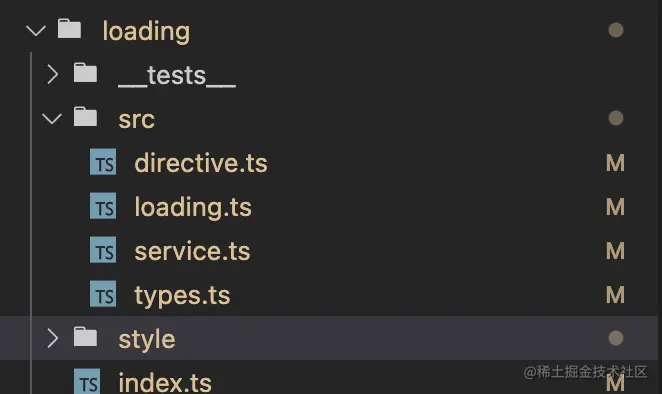
Task: Click the TS icon beside index.ts
Action: (87, 381)
